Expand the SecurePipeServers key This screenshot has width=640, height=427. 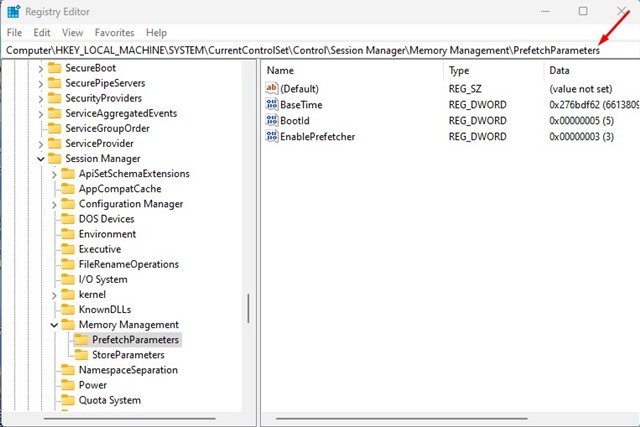(40, 85)
